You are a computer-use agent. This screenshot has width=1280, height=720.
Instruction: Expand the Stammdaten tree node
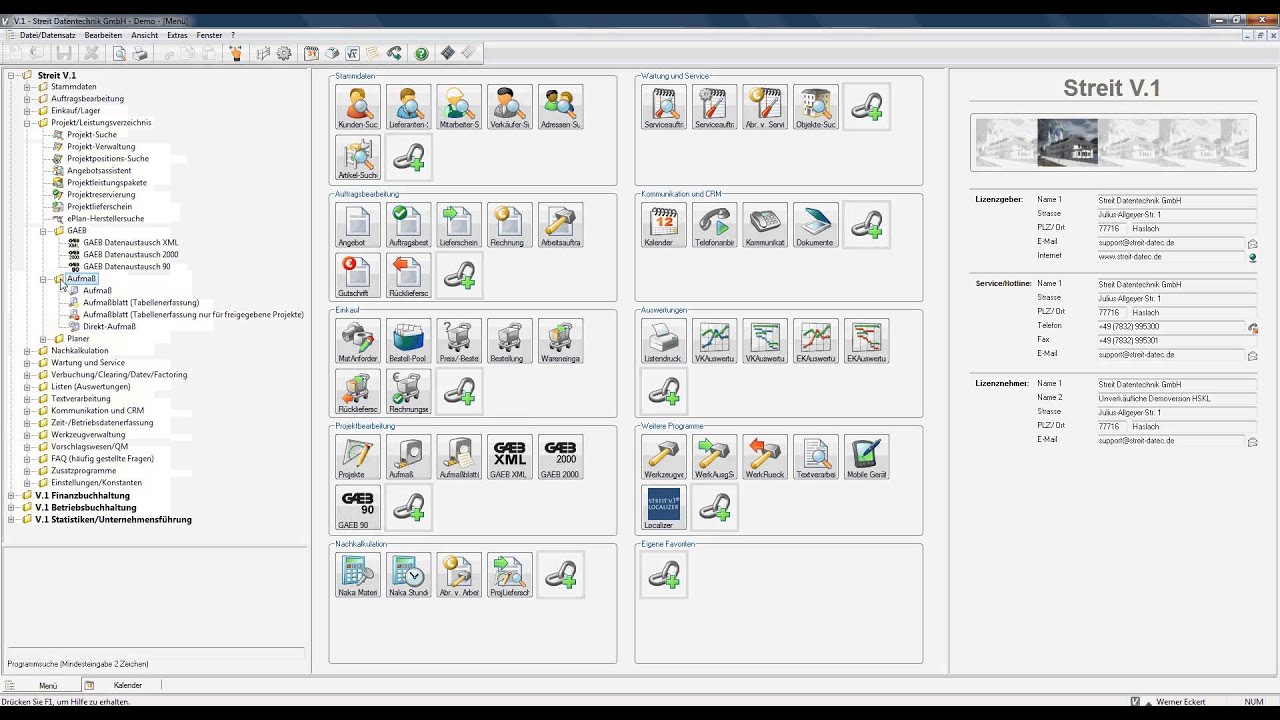pos(28,87)
